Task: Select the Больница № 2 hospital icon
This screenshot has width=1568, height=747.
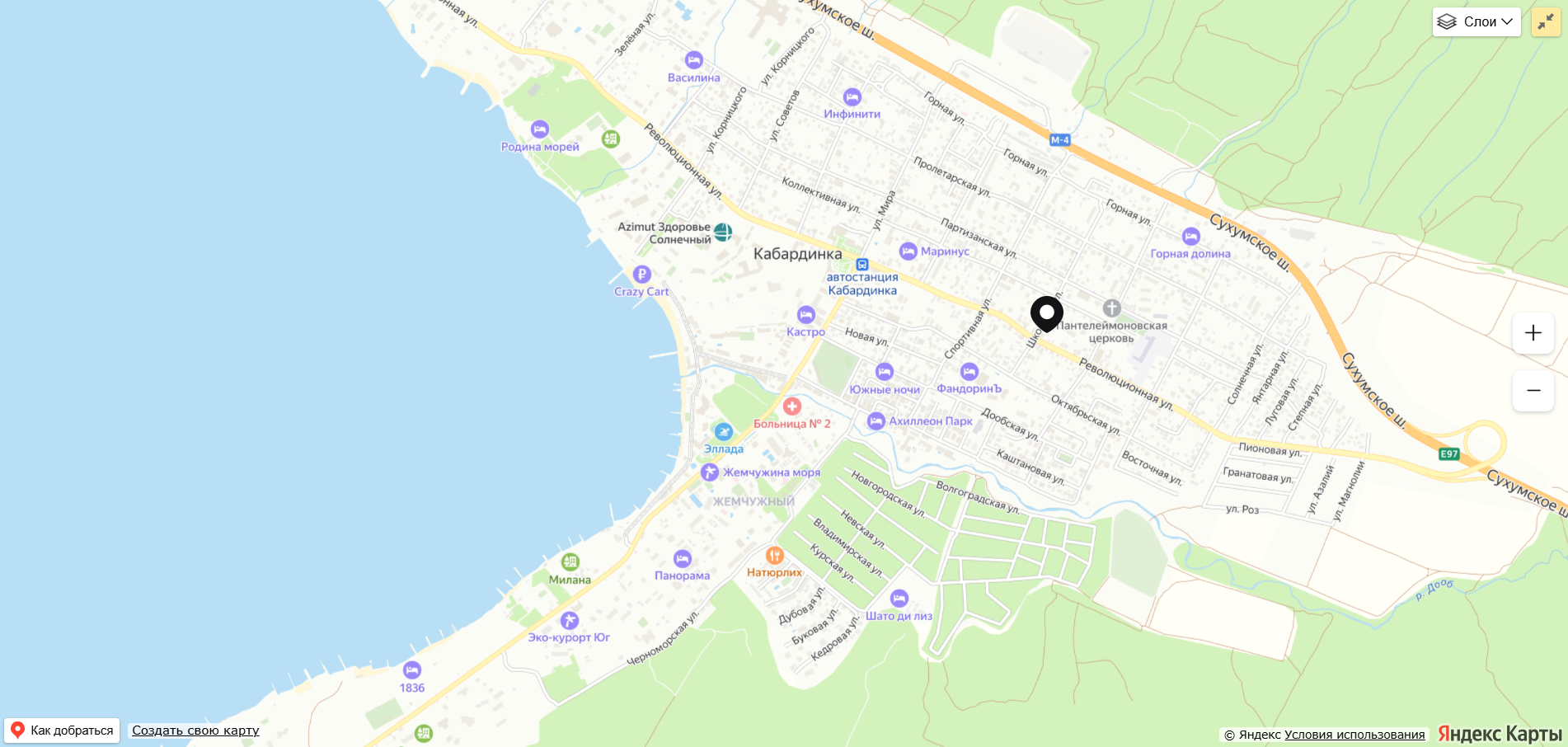Action: (792, 406)
